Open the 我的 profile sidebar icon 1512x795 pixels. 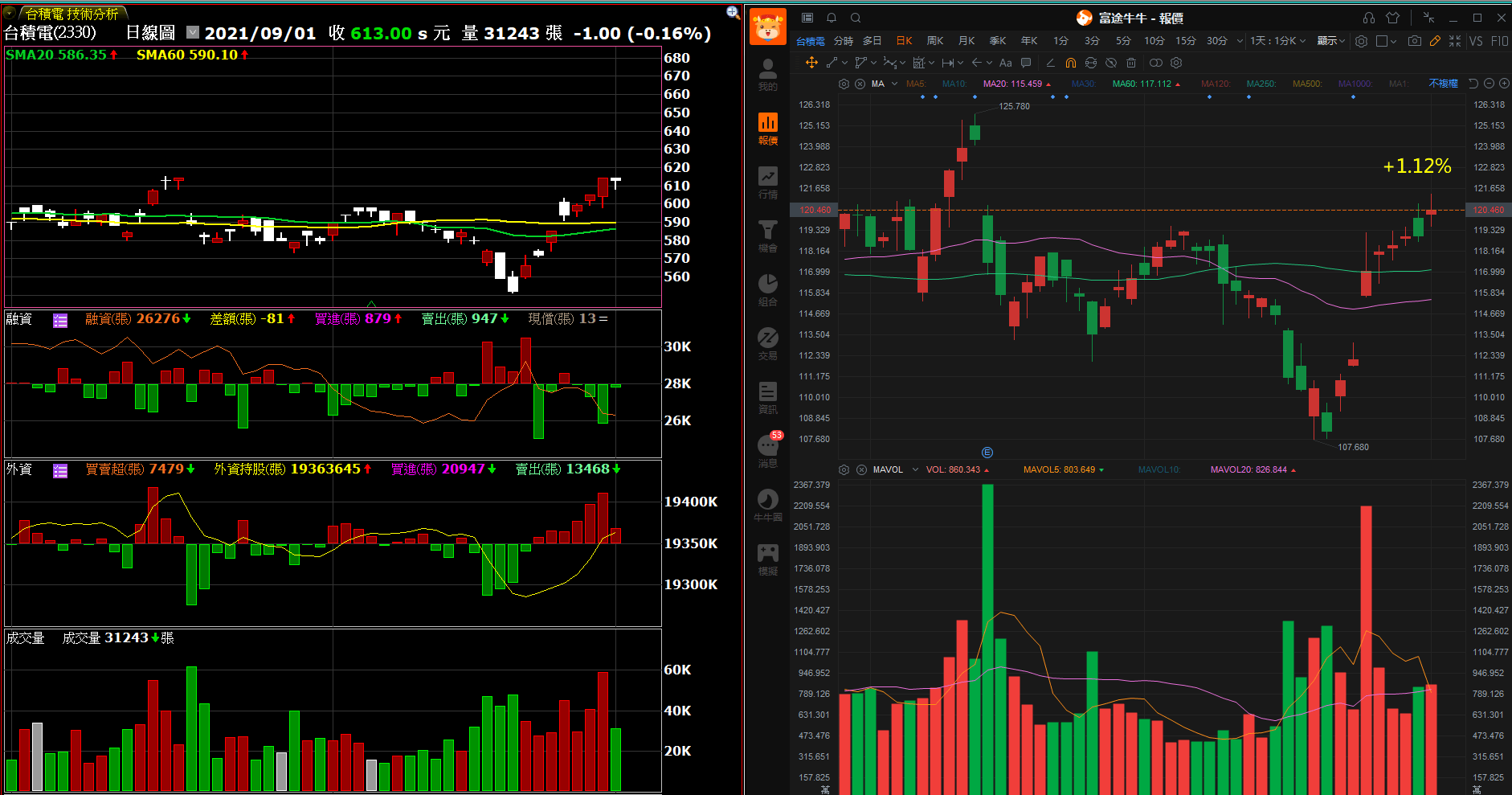(x=768, y=75)
